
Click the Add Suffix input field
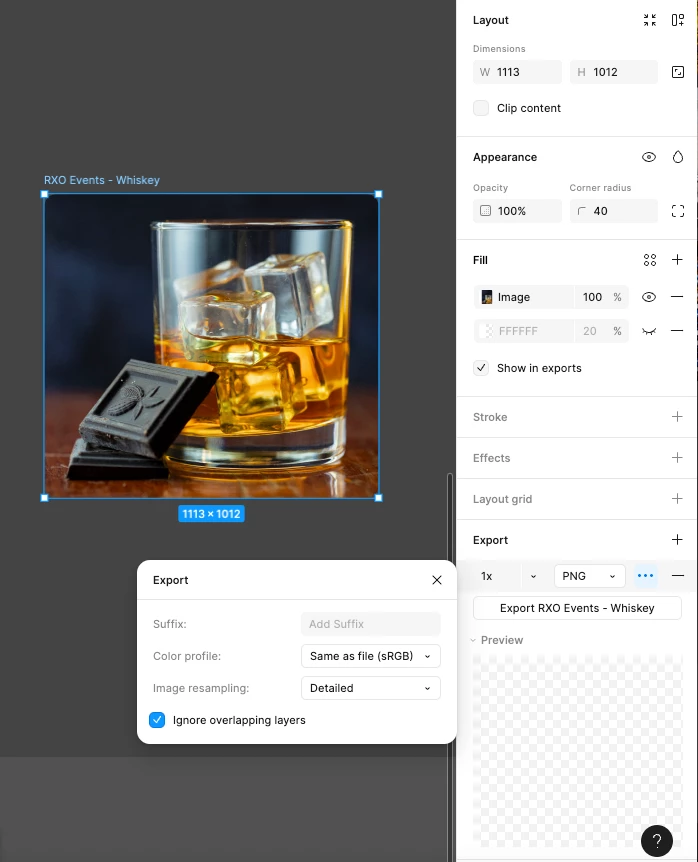371,624
